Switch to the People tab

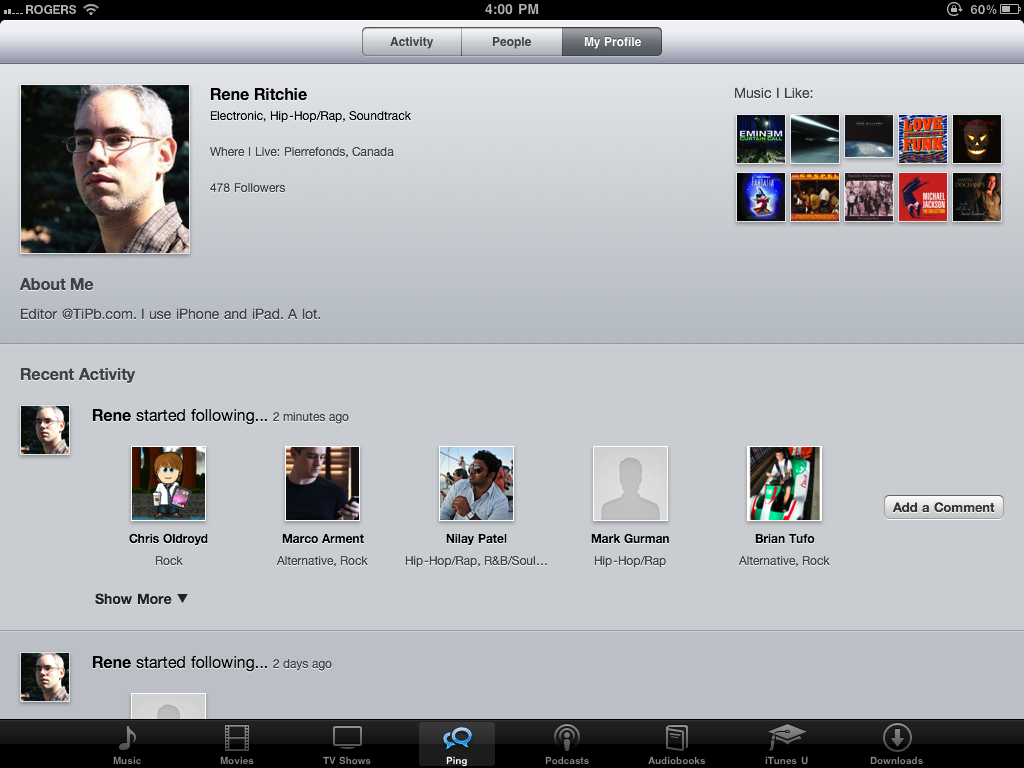click(511, 42)
